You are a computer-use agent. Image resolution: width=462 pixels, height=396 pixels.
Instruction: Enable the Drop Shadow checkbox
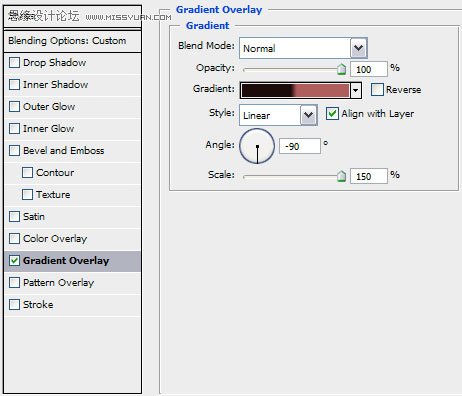coord(14,62)
